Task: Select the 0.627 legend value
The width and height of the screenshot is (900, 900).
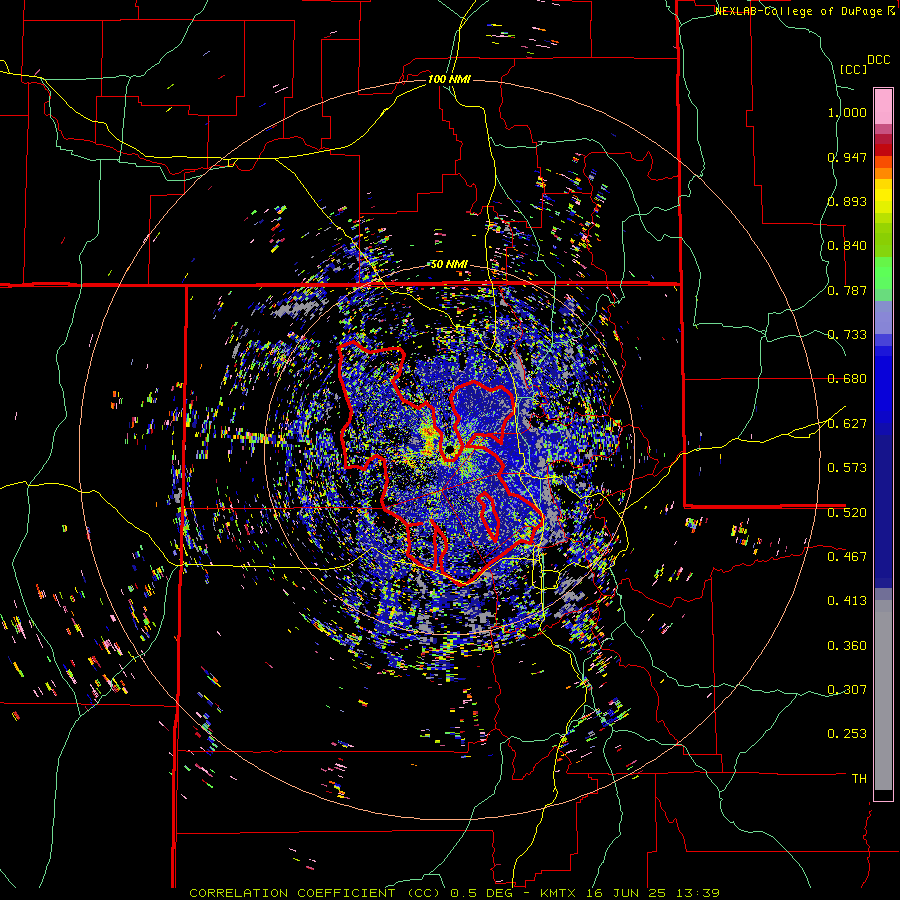Action: pyautogui.click(x=847, y=424)
